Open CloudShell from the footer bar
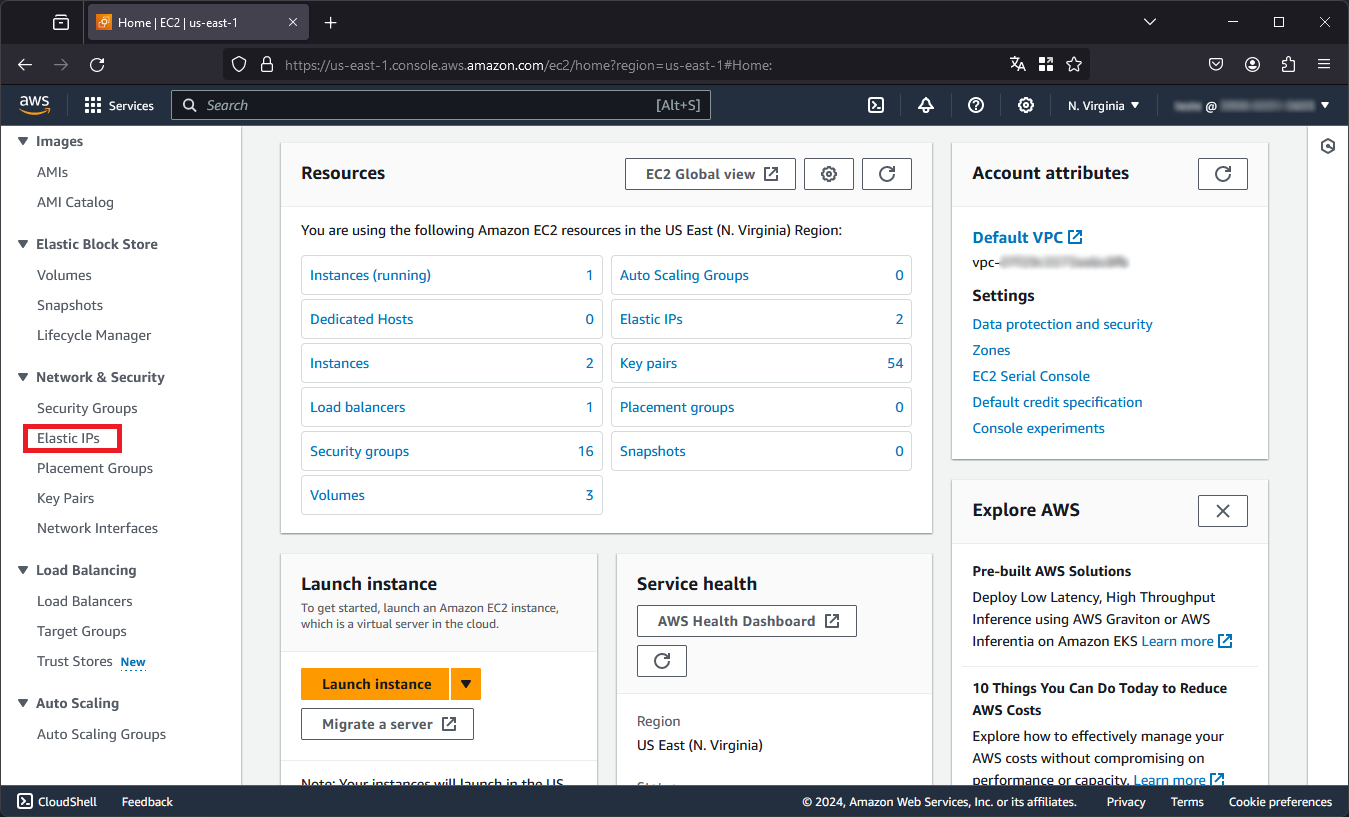 (x=58, y=802)
